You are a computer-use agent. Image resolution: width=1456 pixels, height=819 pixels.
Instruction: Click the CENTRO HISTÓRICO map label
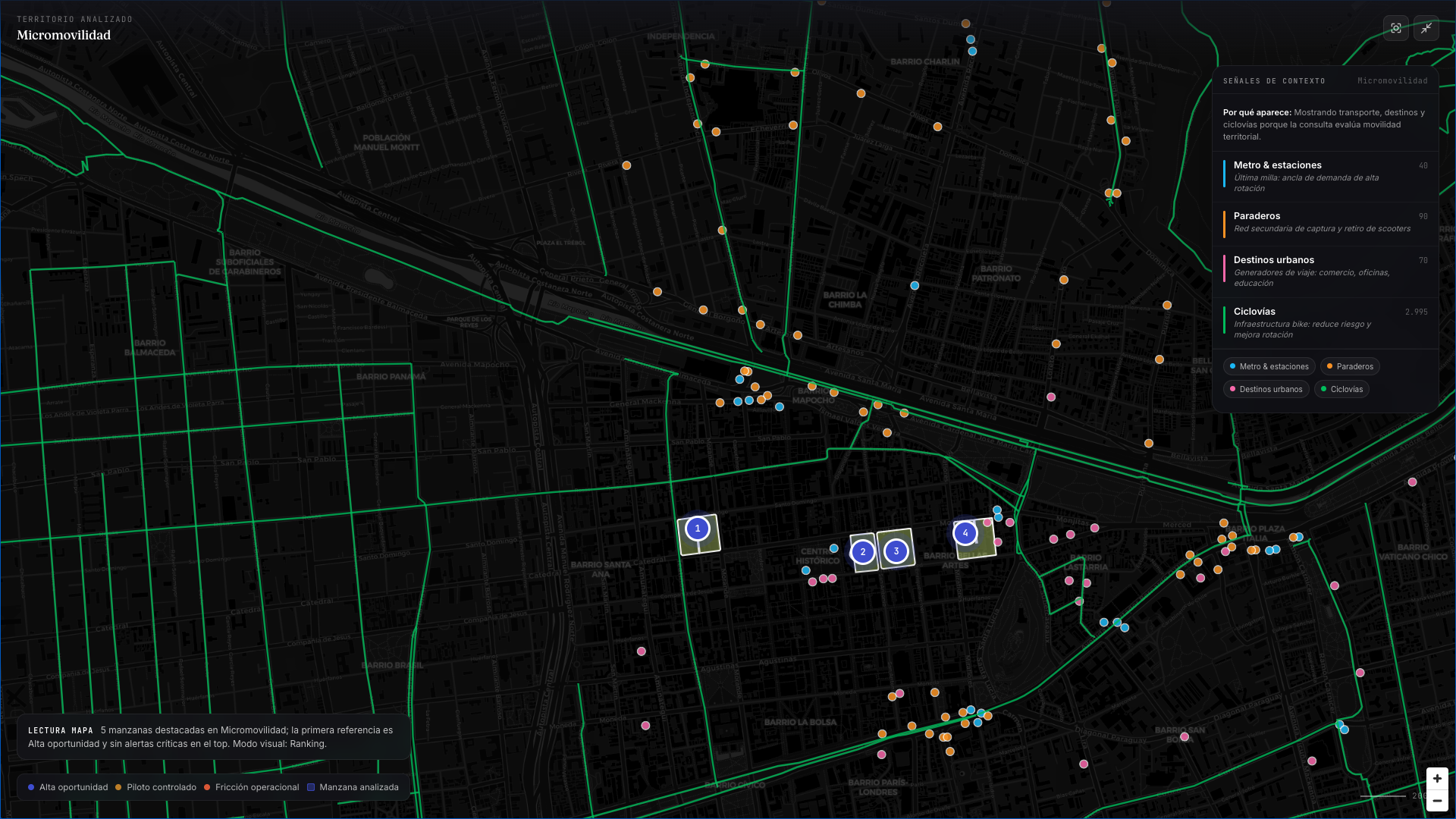817,556
